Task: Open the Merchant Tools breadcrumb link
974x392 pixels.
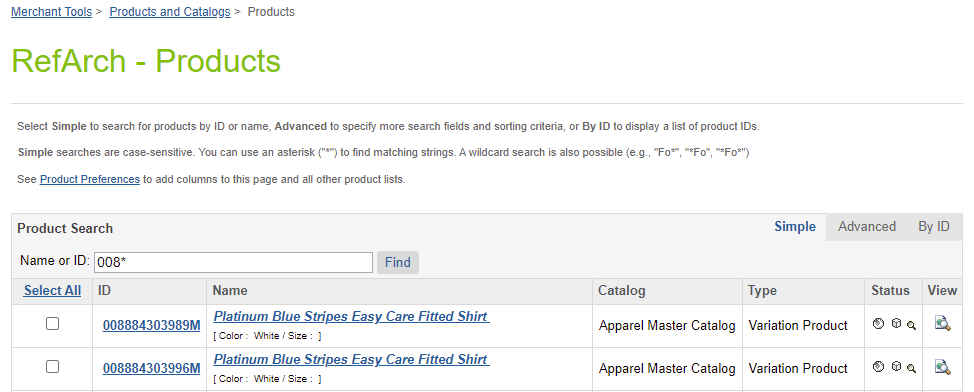Action: [52, 12]
